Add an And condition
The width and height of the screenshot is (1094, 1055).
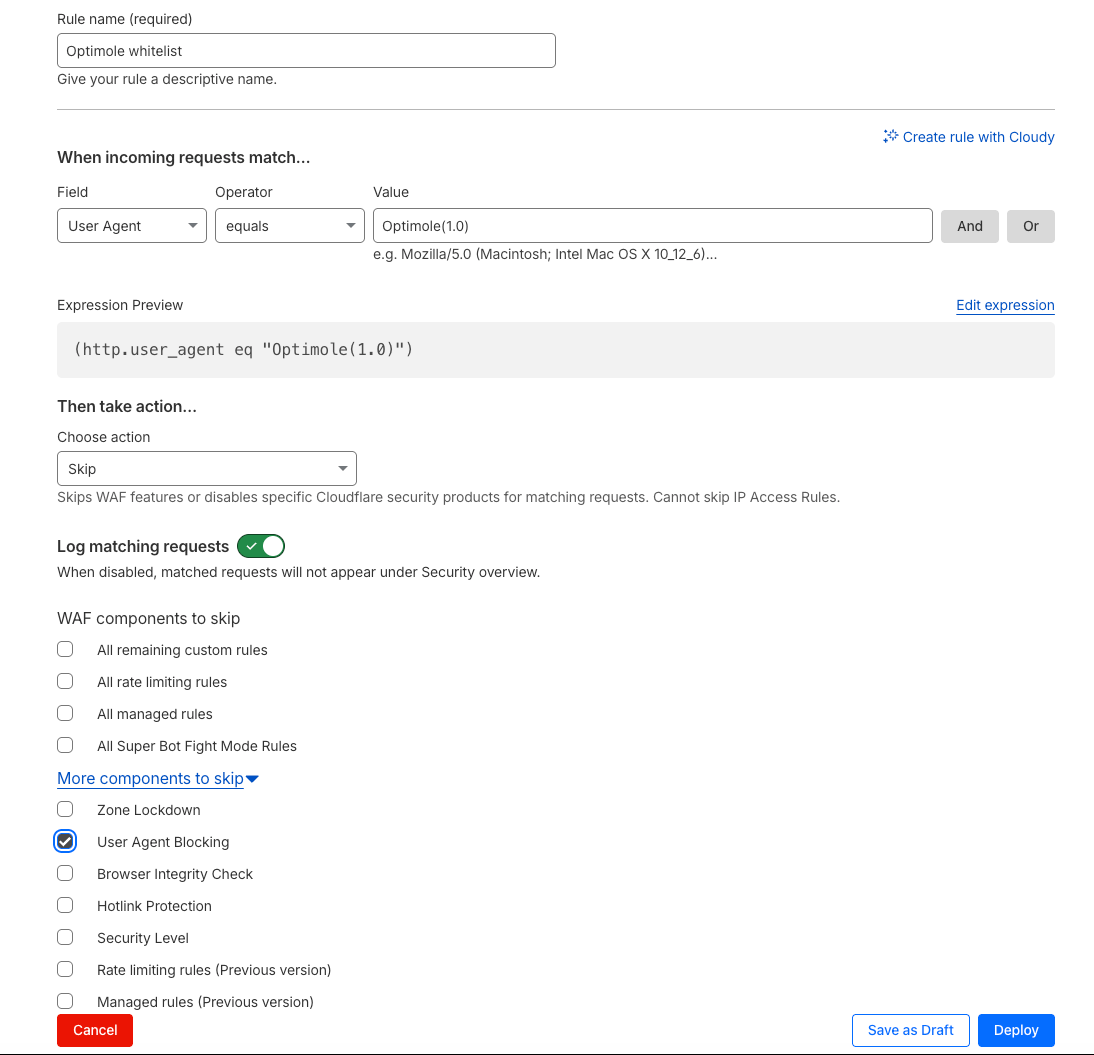pyautogui.click(x=969, y=226)
